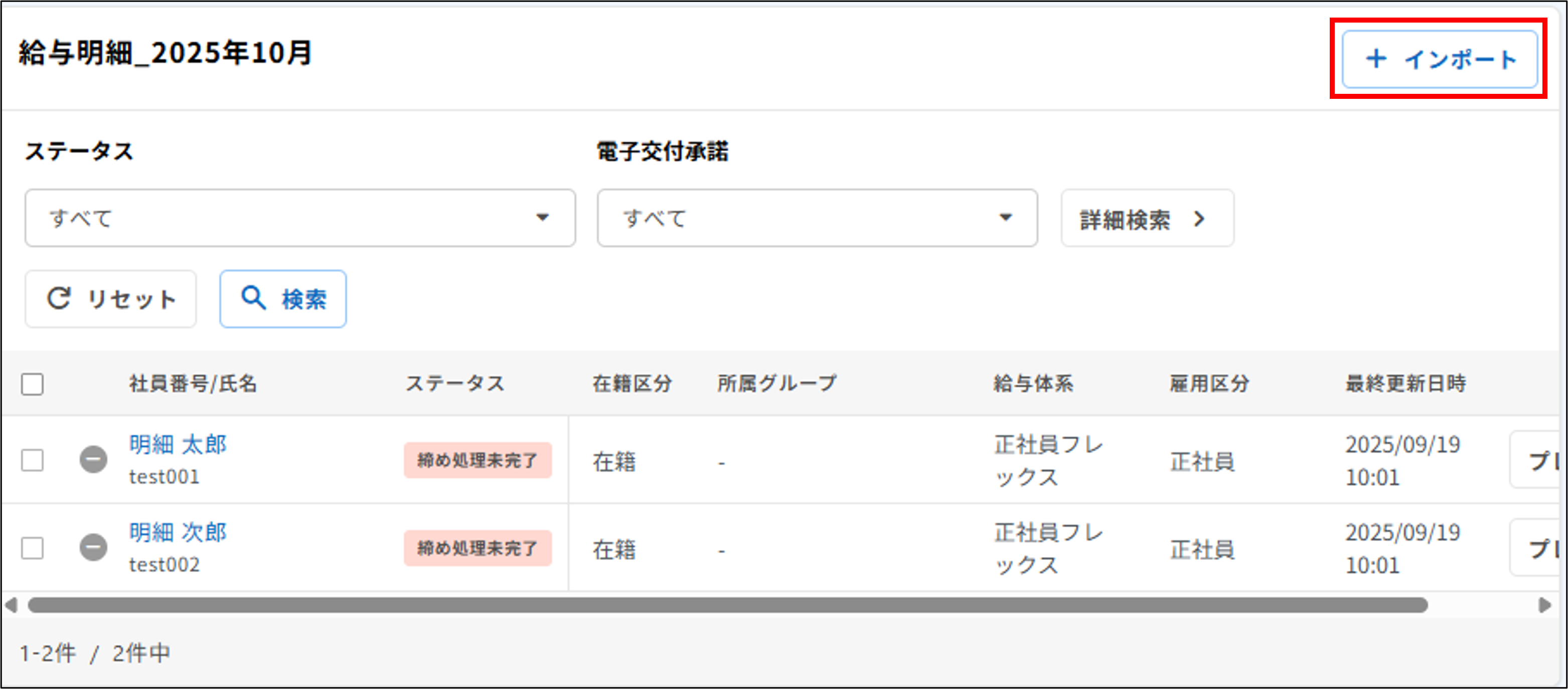Open the ステータス filter dropdown

(x=298, y=217)
